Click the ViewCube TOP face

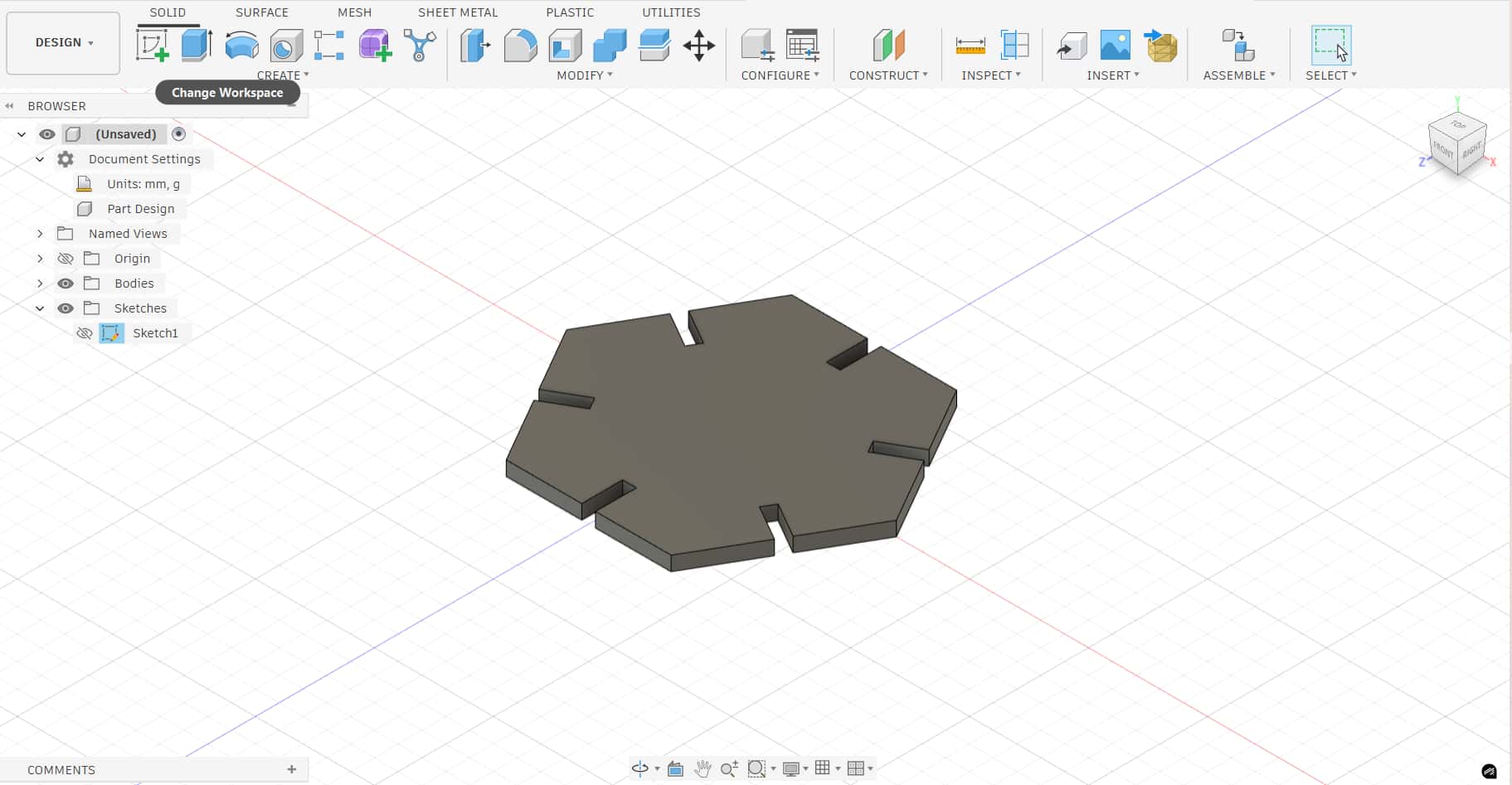click(x=1457, y=125)
